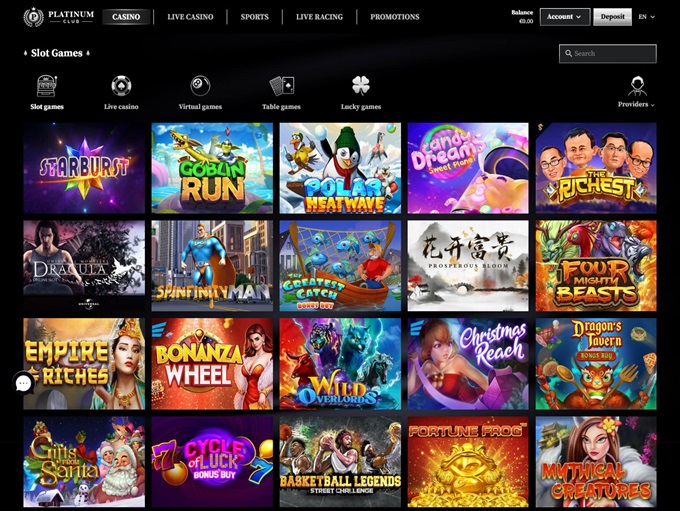Open the Account dropdown menu
Screen dimensions: 680x511
[x=565, y=17]
